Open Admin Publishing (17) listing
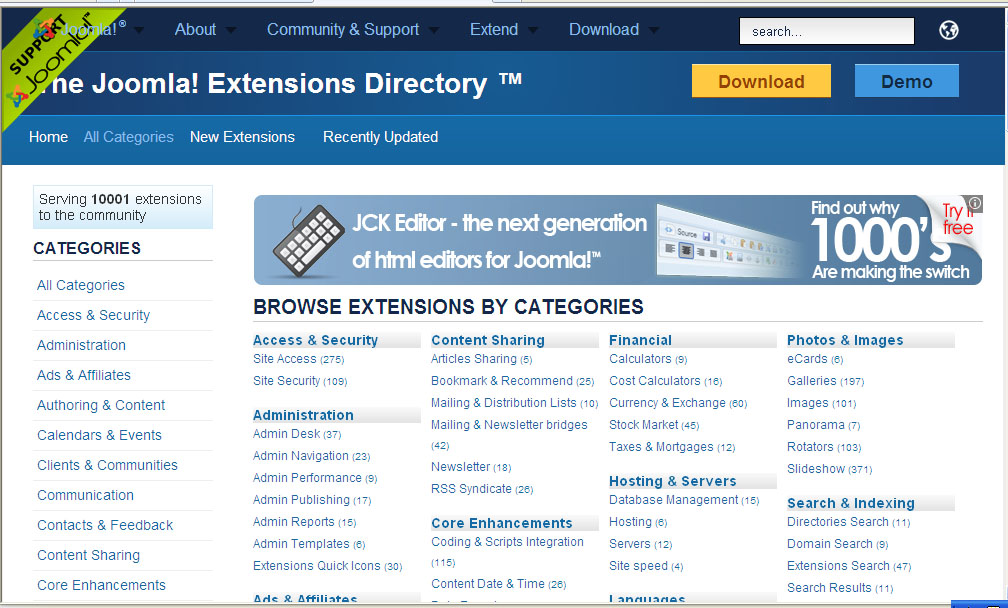The width and height of the screenshot is (1008, 608). click(x=312, y=500)
